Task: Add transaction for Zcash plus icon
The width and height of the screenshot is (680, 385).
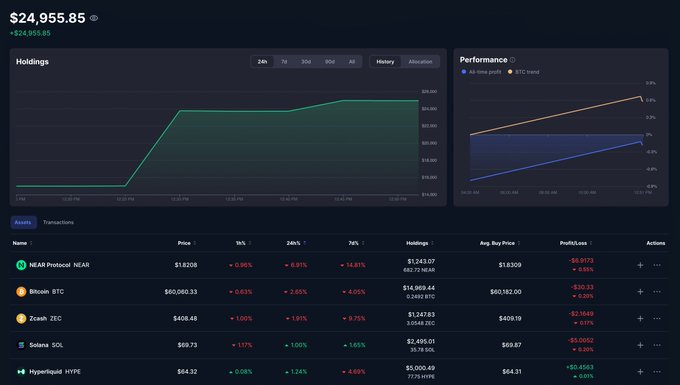Action: pyautogui.click(x=640, y=318)
